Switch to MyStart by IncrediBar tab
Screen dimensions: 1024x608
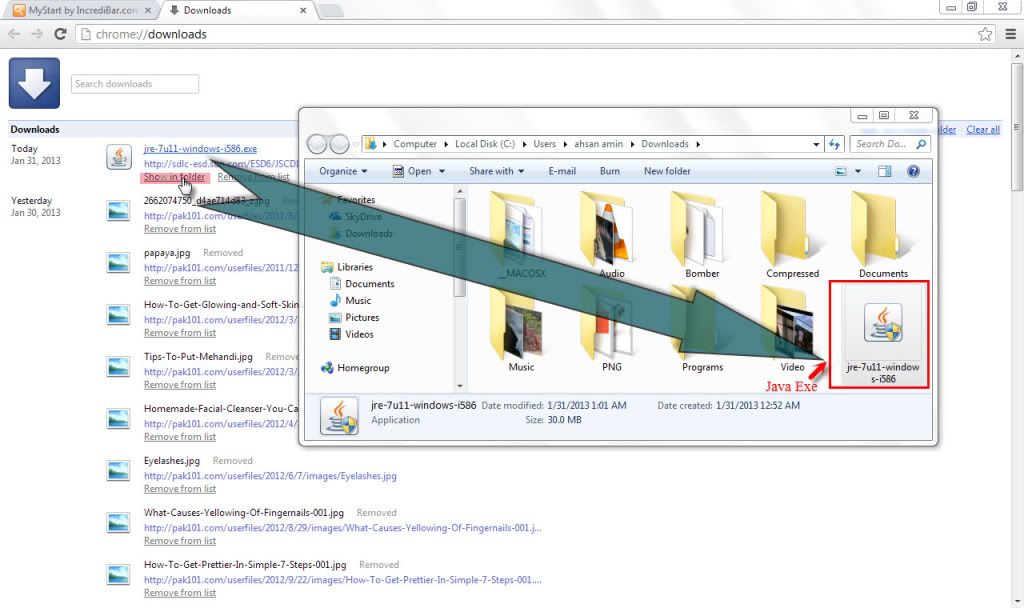(83, 10)
